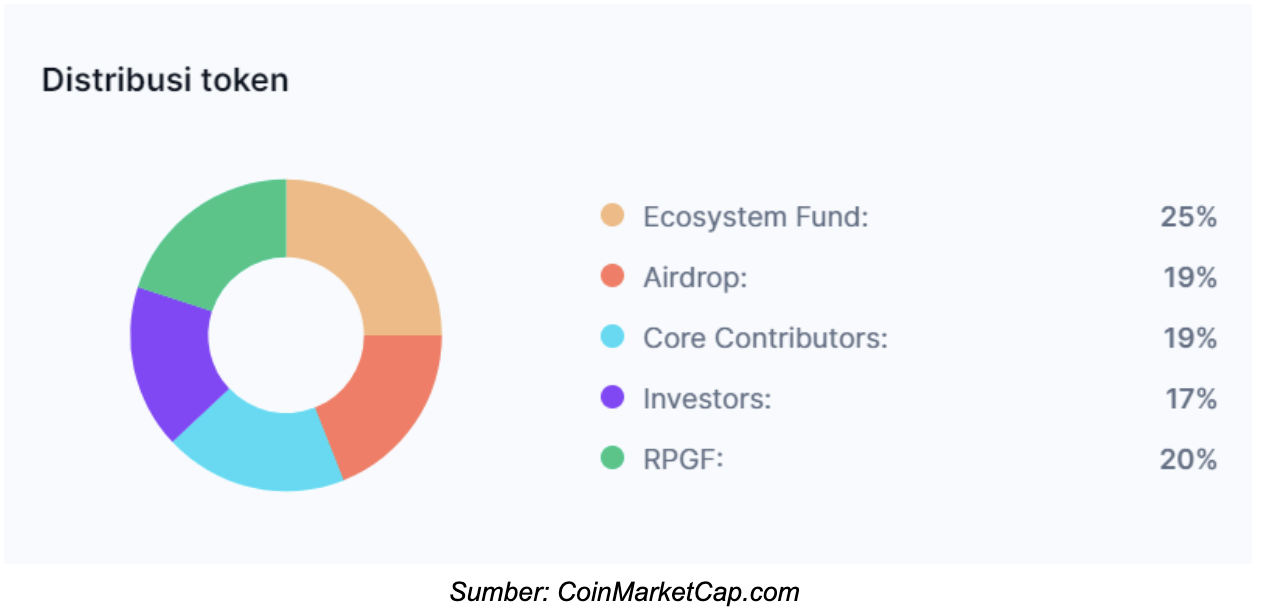
Task: Click the Sumber: CoinMarketCap.com caption
Action: pos(625,591)
